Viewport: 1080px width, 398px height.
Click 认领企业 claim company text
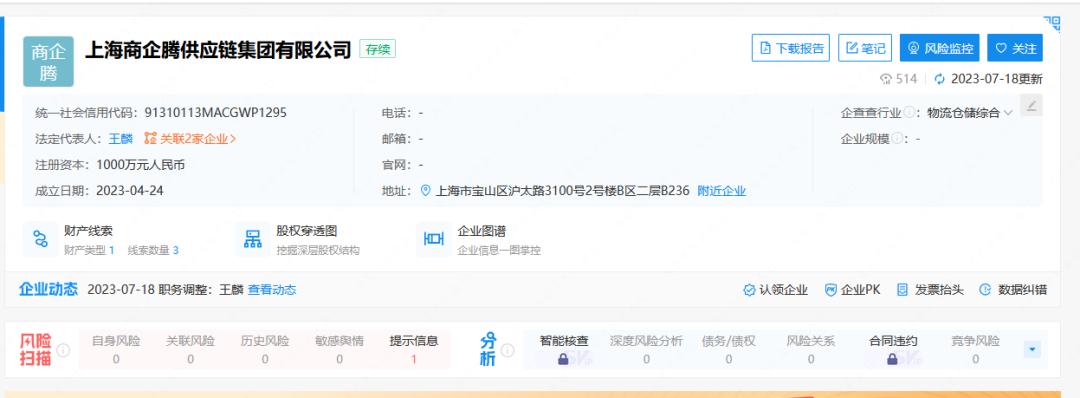(784, 290)
